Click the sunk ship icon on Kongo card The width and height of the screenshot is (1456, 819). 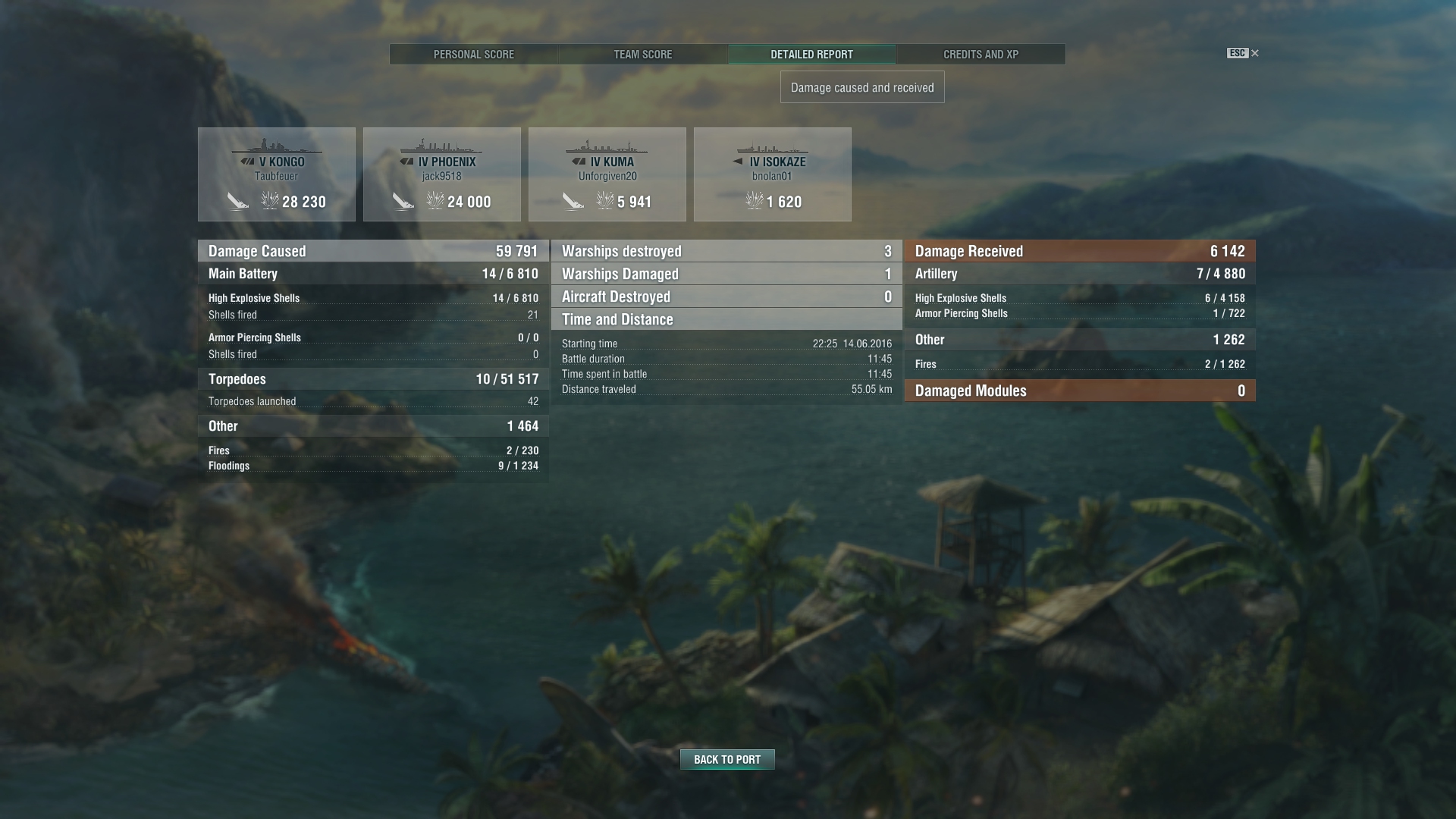(x=238, y=201)
